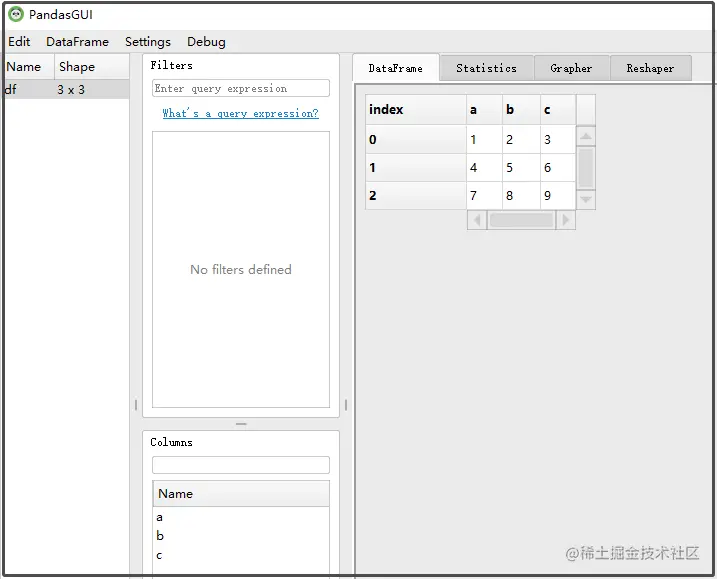Screen dimensions: 717x579
Task: Click the PandasGUI panda app icon
Action: pos(16,15)
